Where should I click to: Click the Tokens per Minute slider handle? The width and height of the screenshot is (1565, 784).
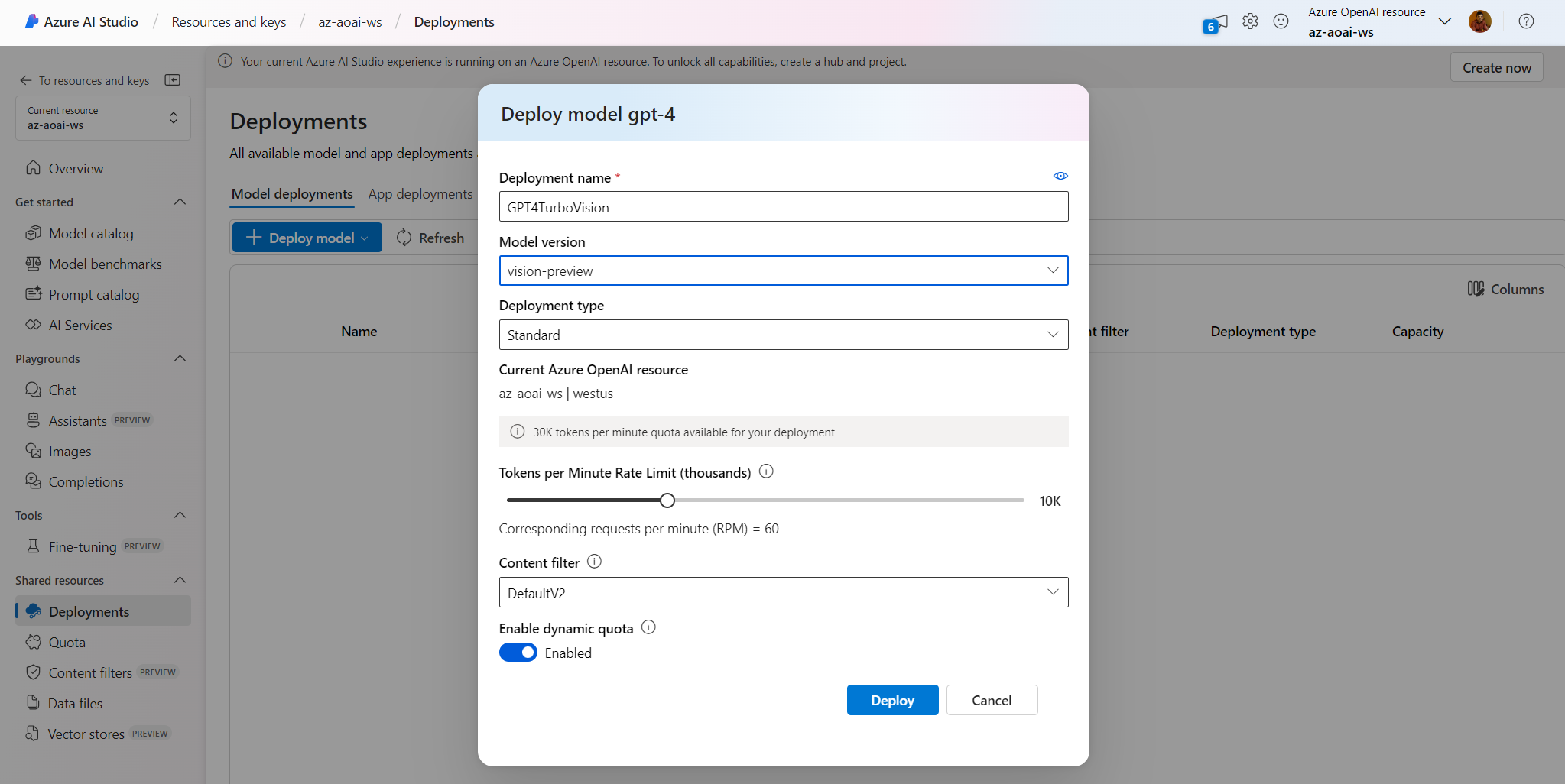667,501
